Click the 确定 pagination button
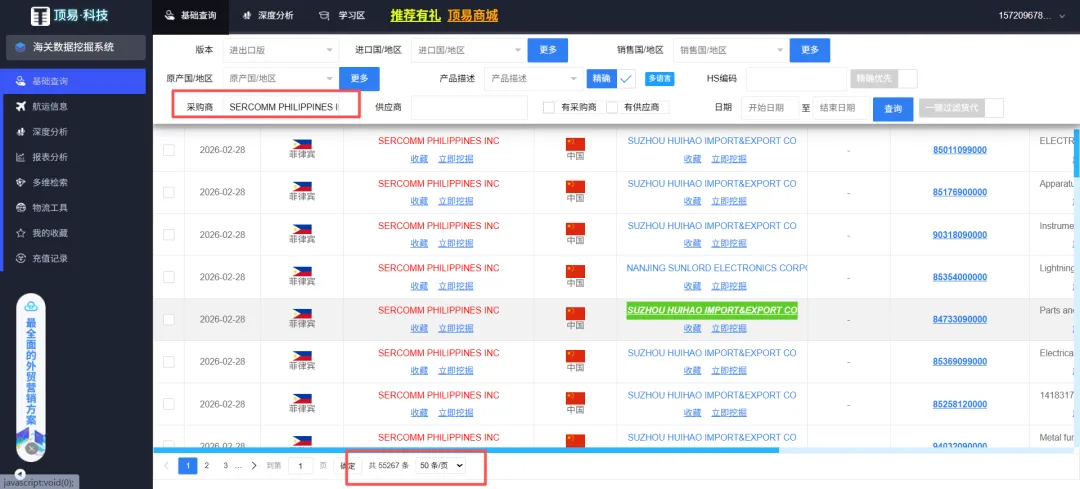Screen dimensions: 1080x489 point(347,466)
